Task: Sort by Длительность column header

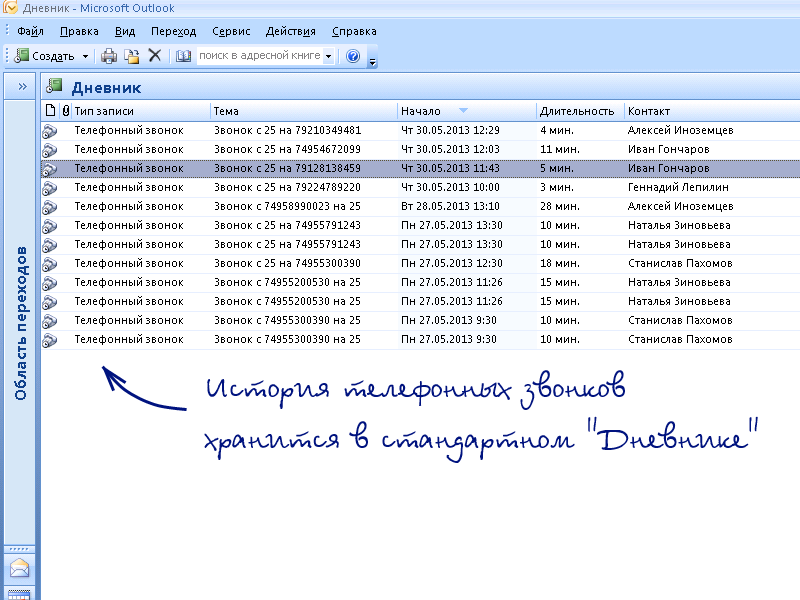Action: coord(580,111)
